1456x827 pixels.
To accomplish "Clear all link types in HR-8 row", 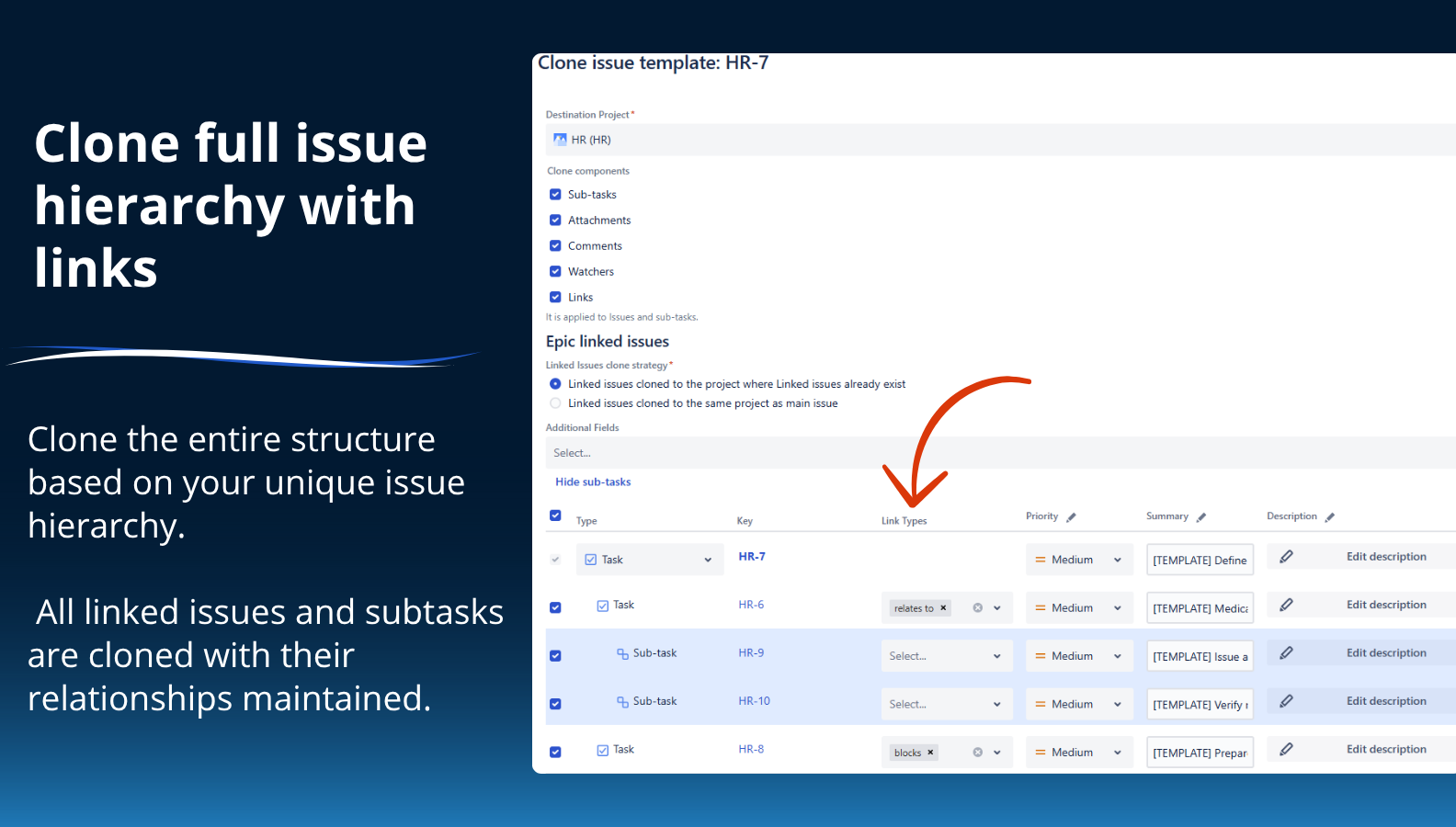I will tap(978, 753).
